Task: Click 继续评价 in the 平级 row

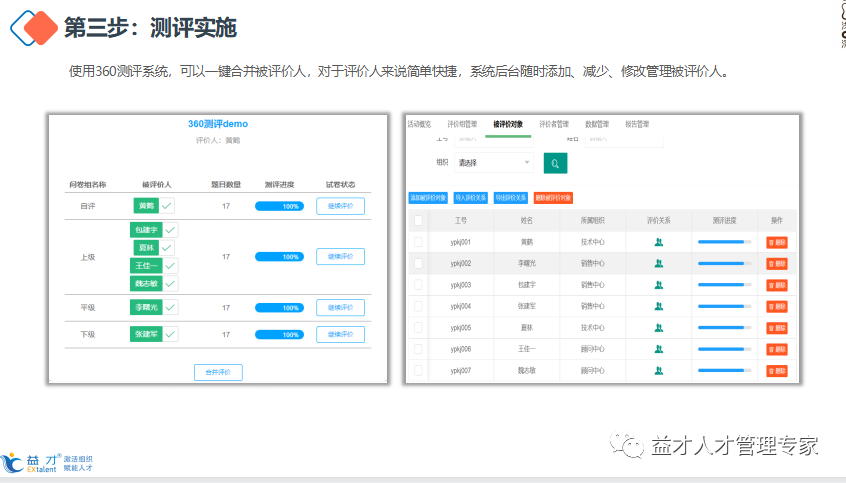Action: (340, 308)
